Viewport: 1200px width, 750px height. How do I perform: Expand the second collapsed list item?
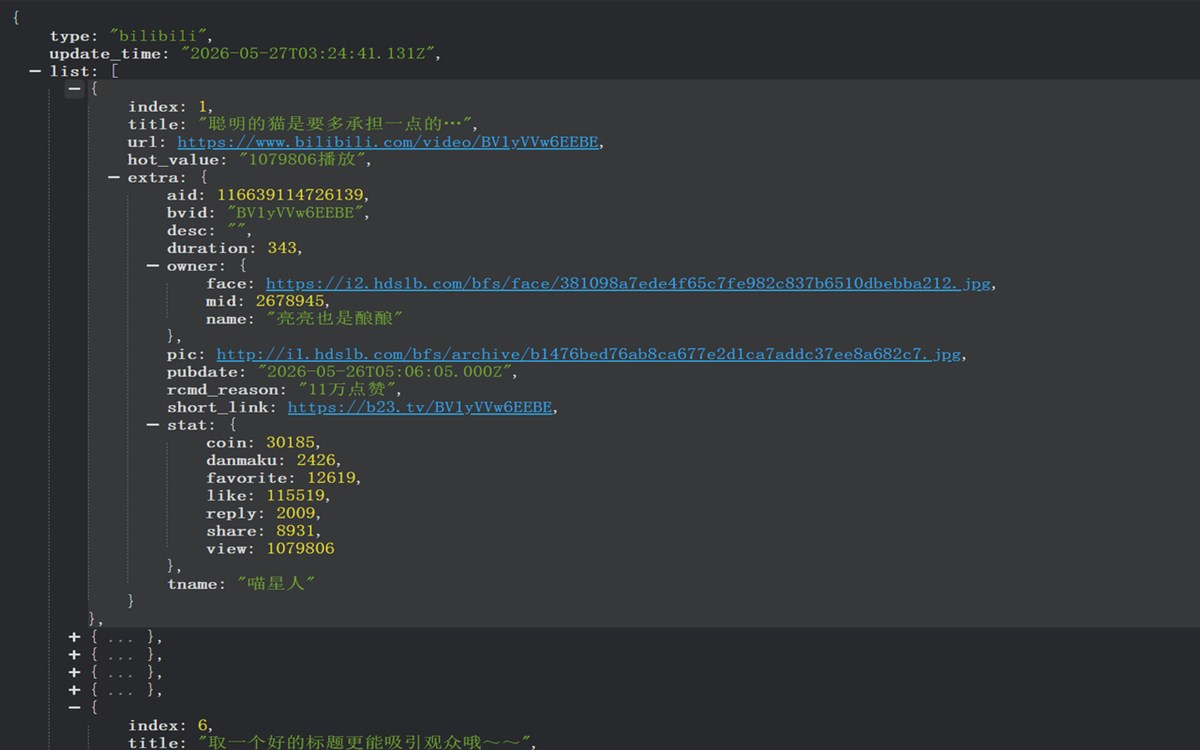pos(74,655)
